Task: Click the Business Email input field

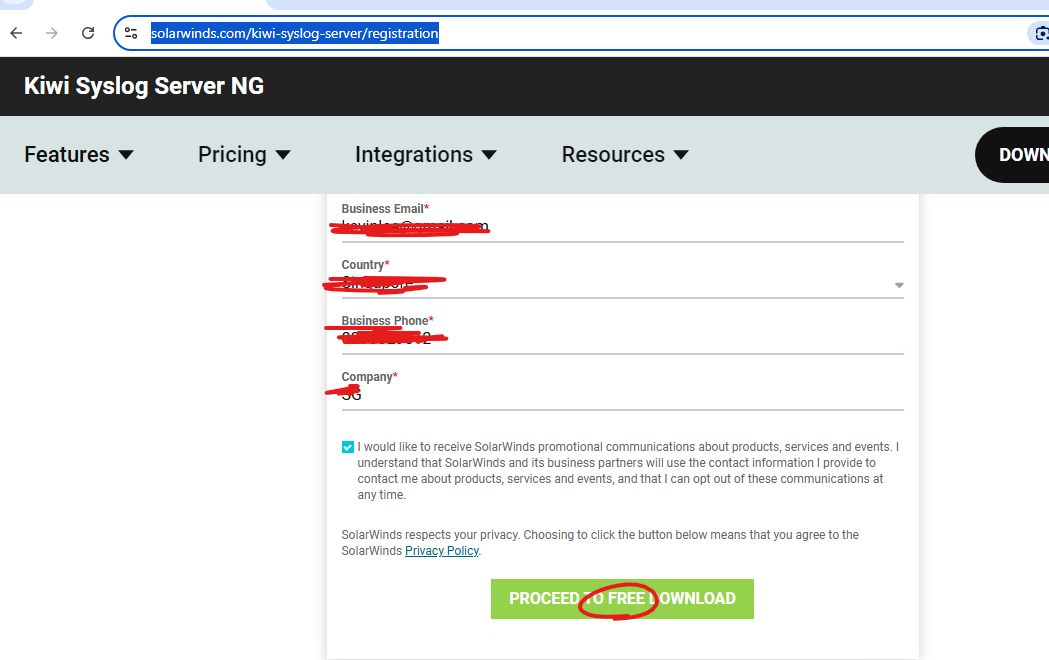Action: tap(622, 227)
